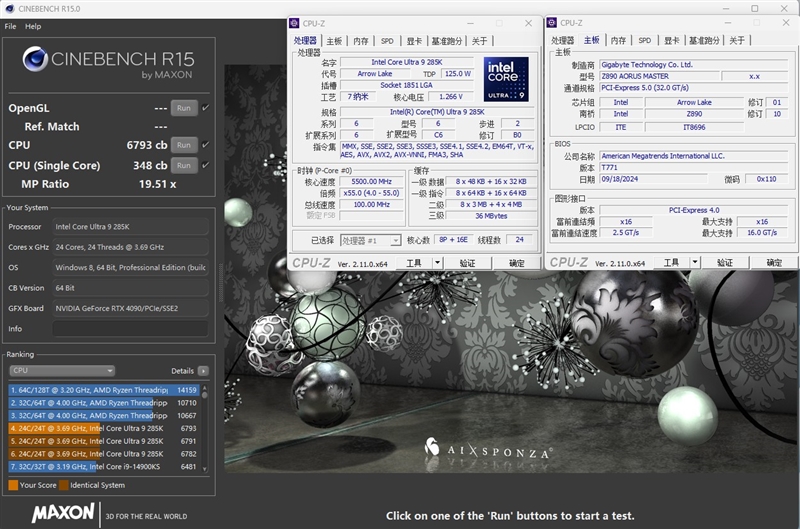
Task: Select ranking row 6 with score 6782
Action: [x=104, y=454]
